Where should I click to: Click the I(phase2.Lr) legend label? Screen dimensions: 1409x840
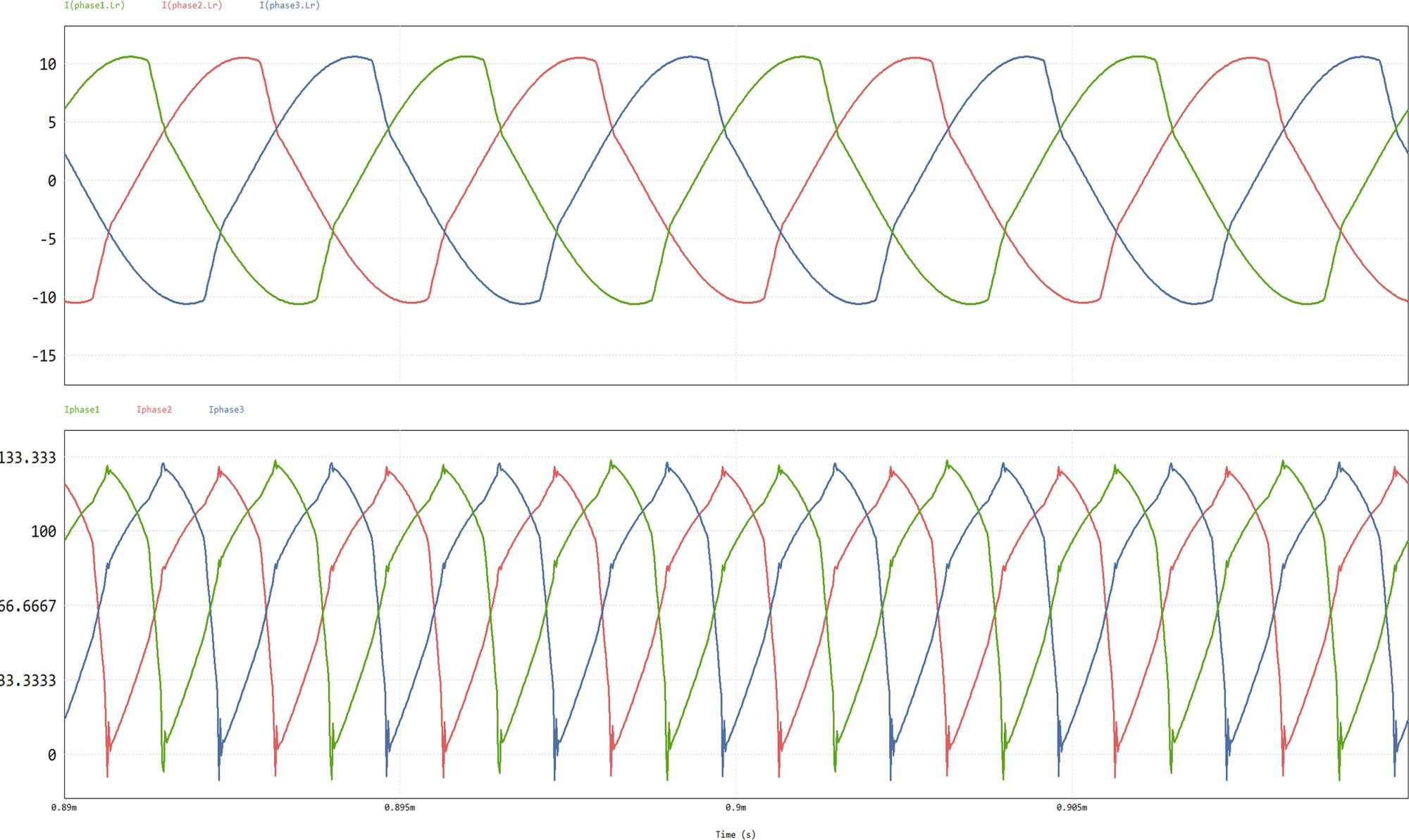pyautogui.click(x=192, y=6)
